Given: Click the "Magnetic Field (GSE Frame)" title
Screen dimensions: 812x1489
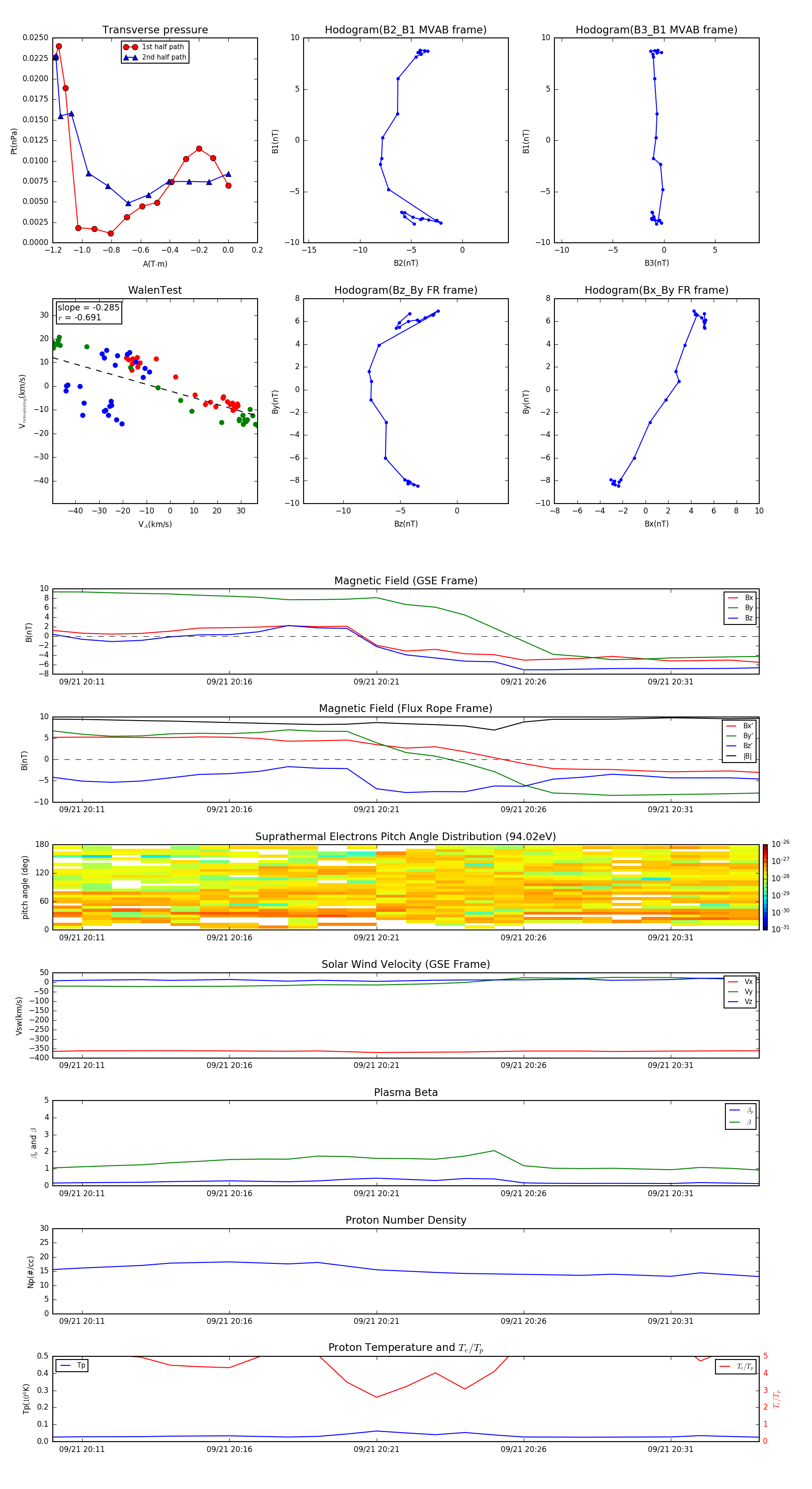Looking at the screenshot, I should point(406,581).
